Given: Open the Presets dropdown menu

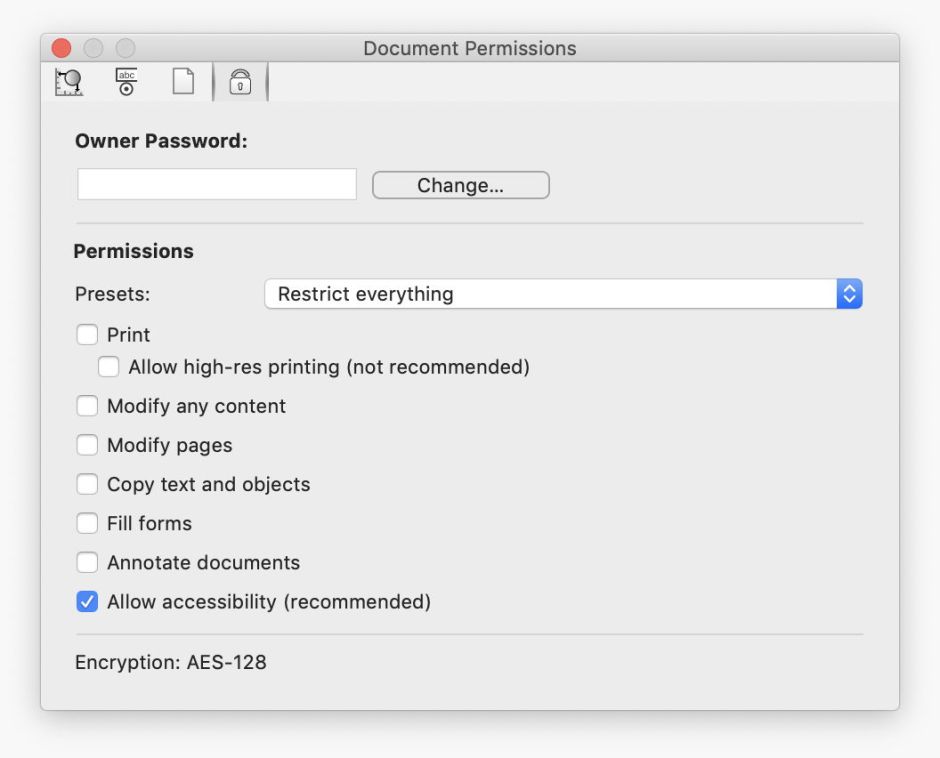Looking at the screenshot, I should [550, 294].
